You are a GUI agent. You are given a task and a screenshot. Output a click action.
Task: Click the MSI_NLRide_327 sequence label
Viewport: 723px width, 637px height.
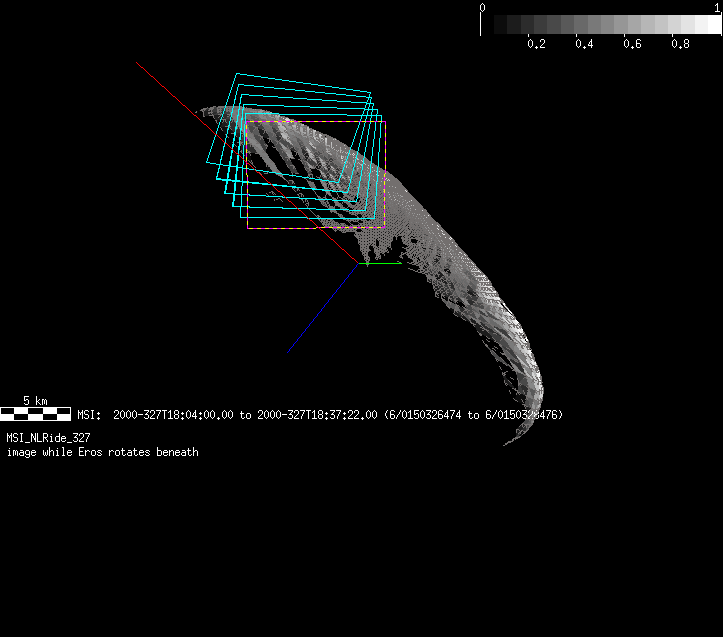point(48,438)
